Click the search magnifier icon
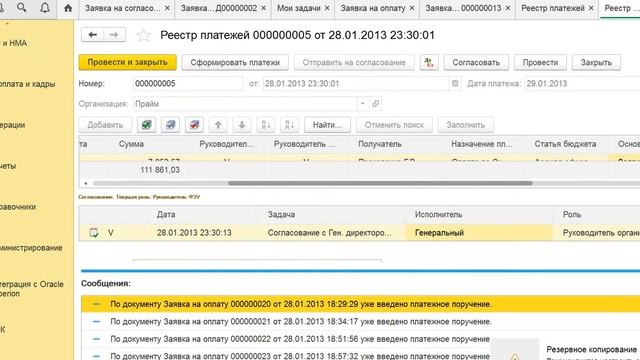The width and height of the screenshot is (640, 360). (x=22, y=7)
